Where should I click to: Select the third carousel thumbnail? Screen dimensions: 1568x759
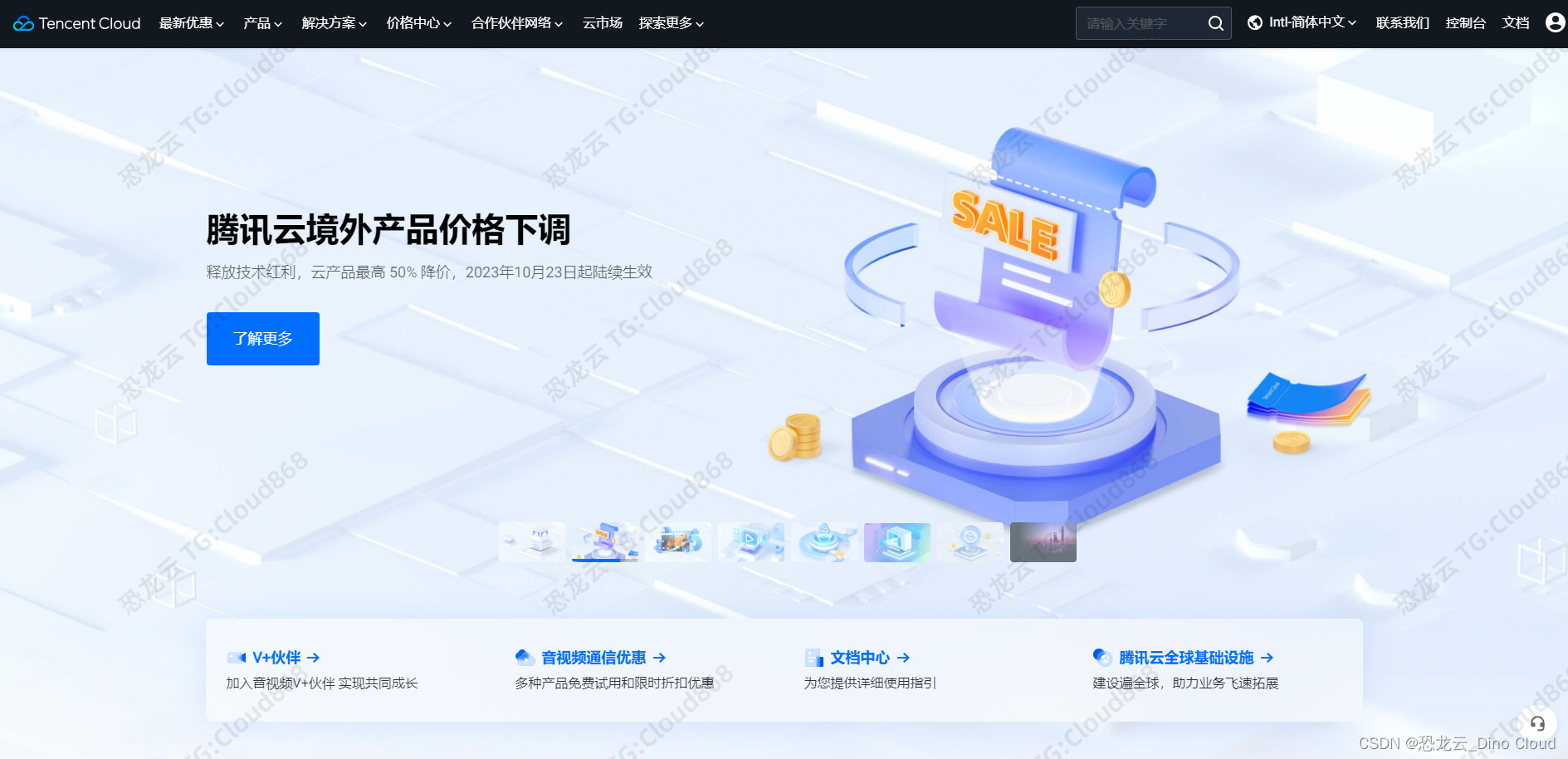[x=678, y=542]
